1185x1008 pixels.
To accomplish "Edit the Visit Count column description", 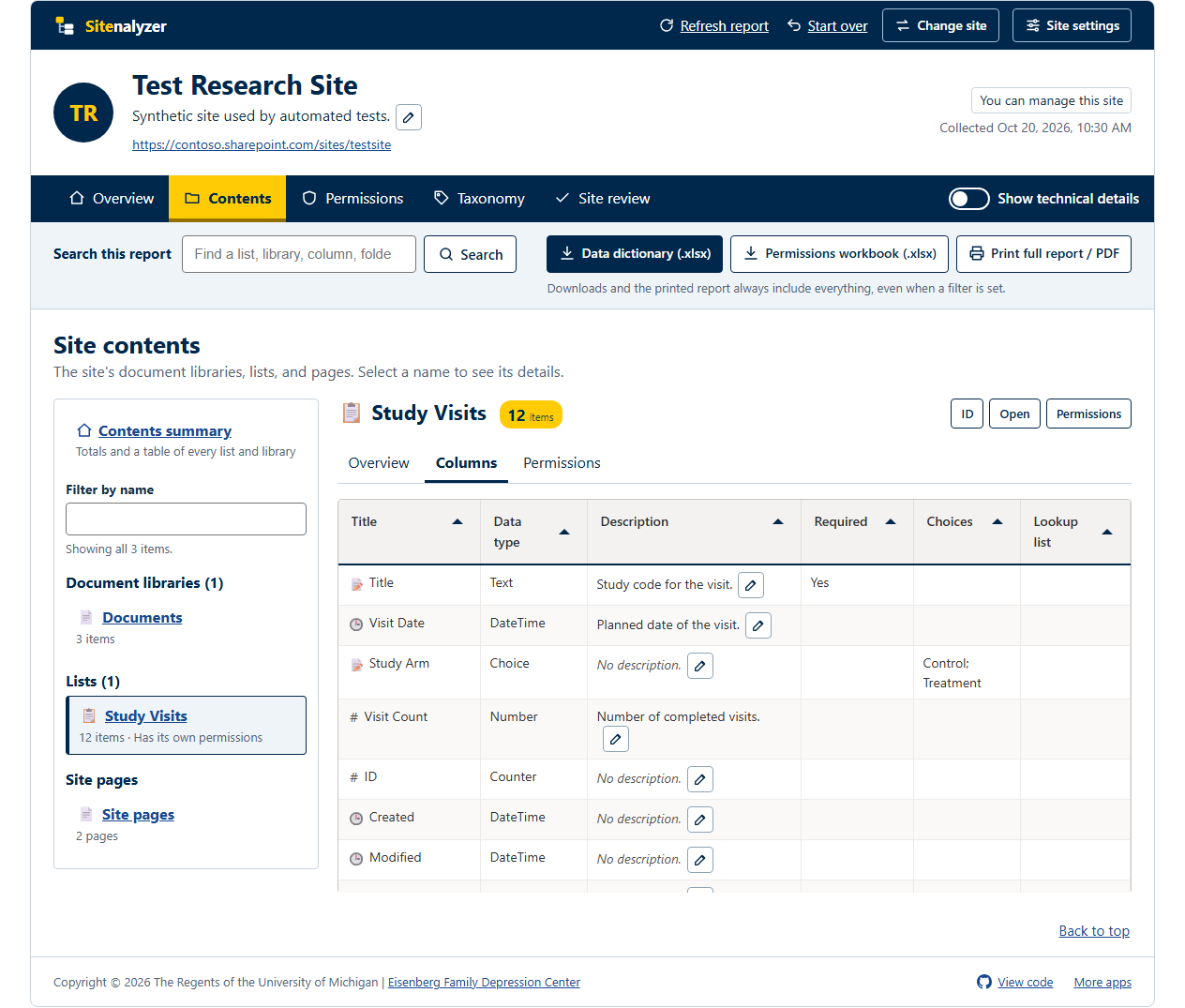I will click(x=616, y=739).
